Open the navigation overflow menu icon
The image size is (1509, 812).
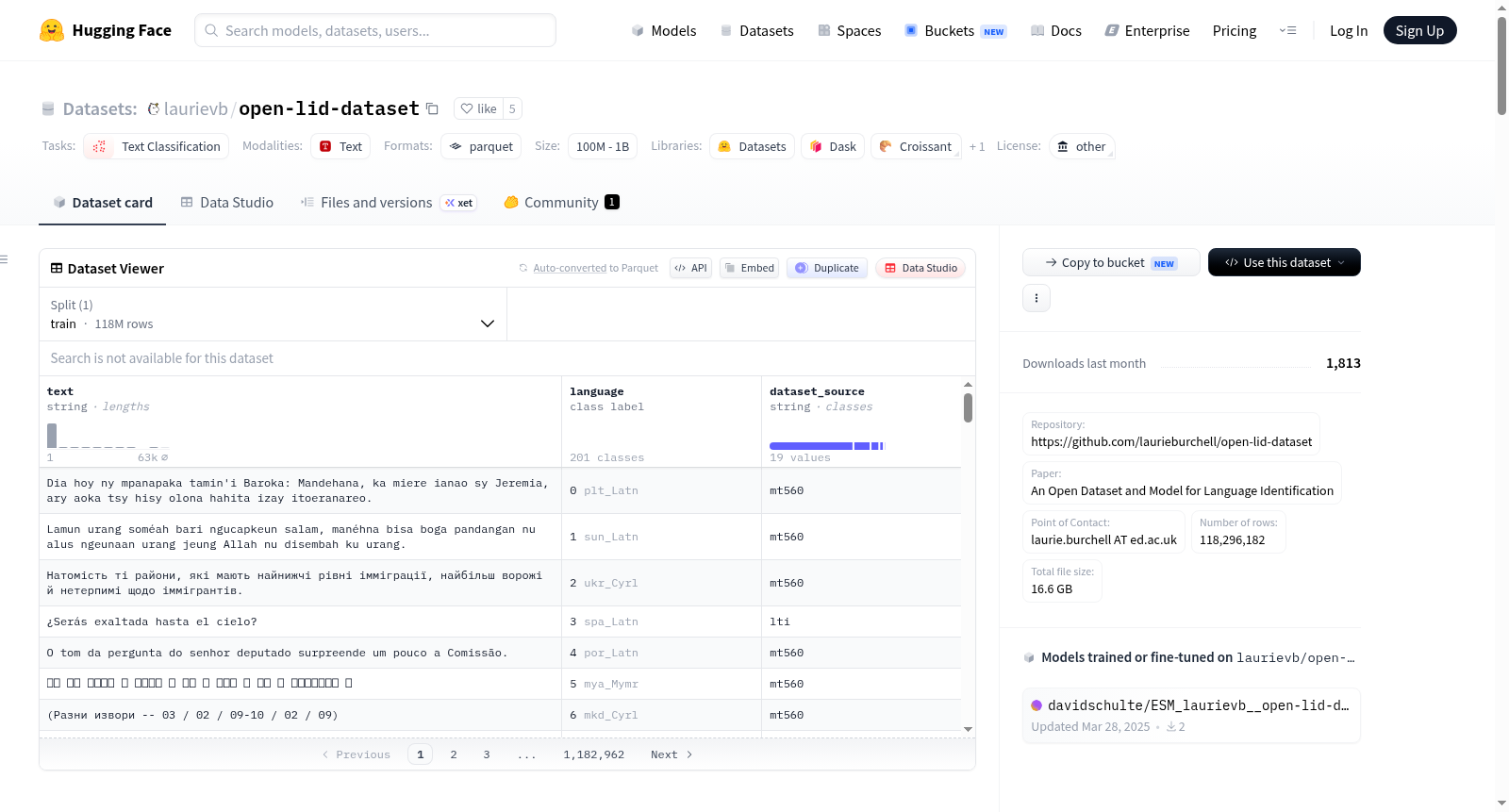click(1287, 30)
